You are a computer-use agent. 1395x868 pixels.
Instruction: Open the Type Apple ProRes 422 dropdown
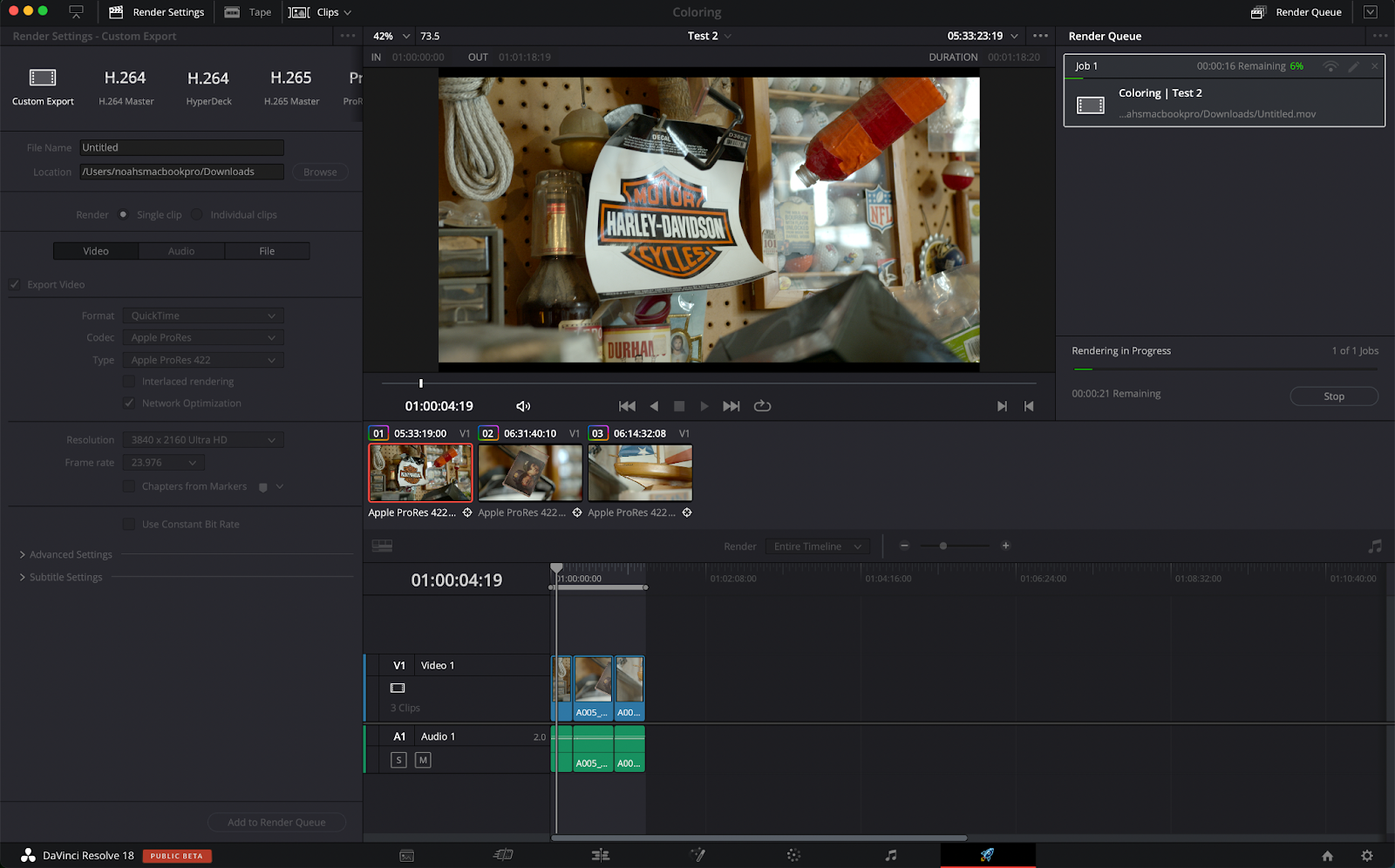click(203, 360)
